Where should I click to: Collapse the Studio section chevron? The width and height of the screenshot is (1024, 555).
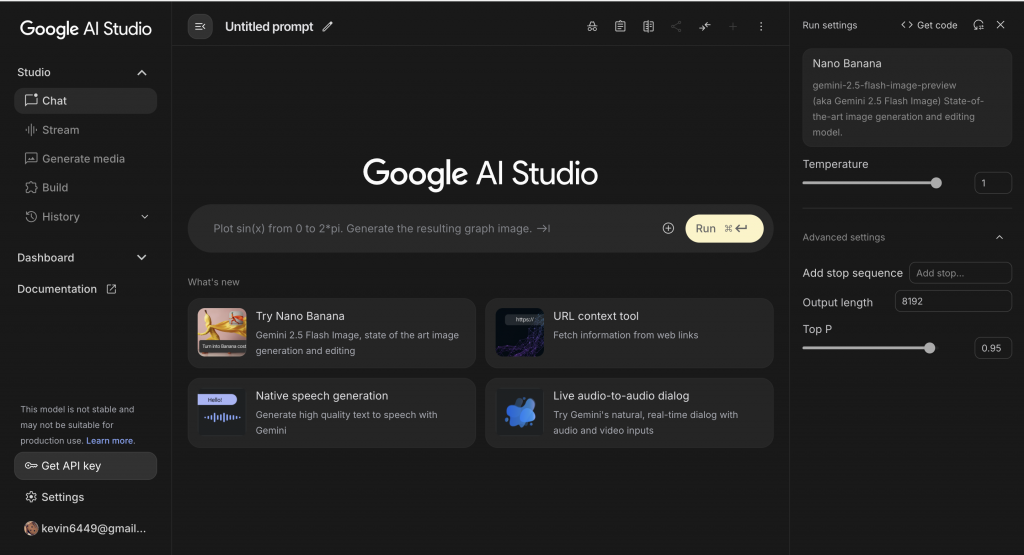click(142, 72)
